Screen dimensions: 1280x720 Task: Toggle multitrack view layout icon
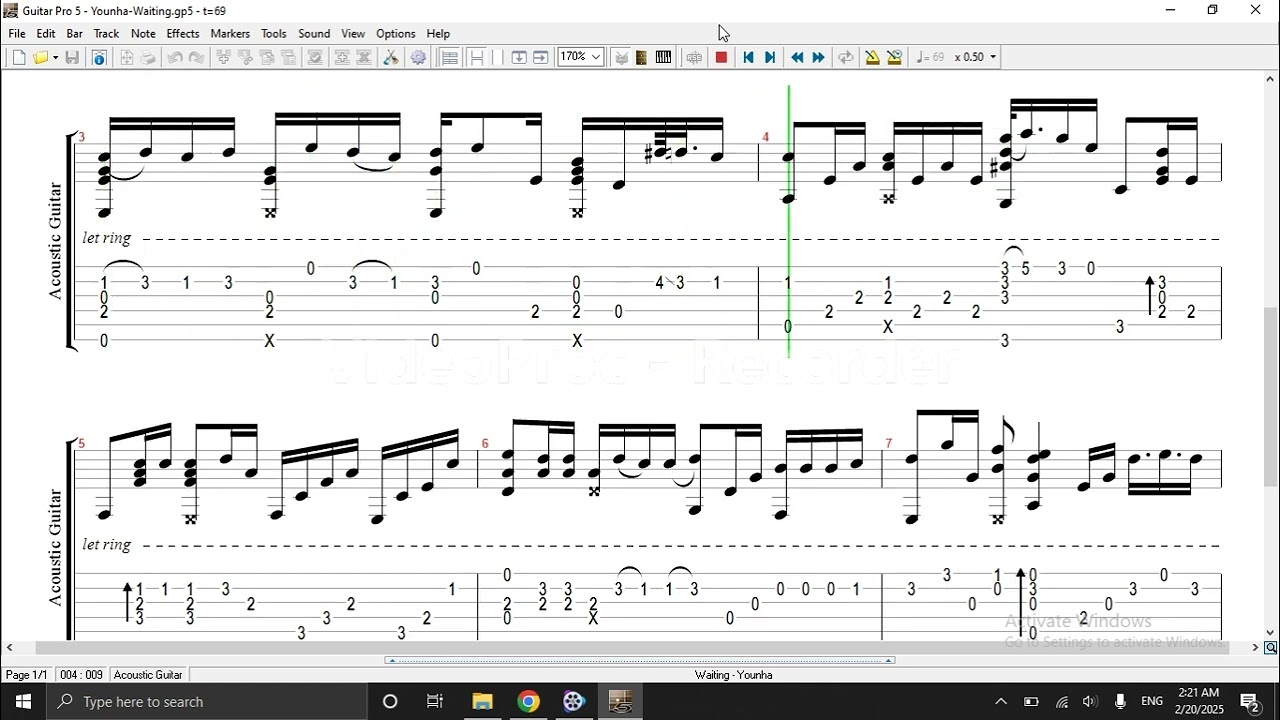(x=450, y=58)
